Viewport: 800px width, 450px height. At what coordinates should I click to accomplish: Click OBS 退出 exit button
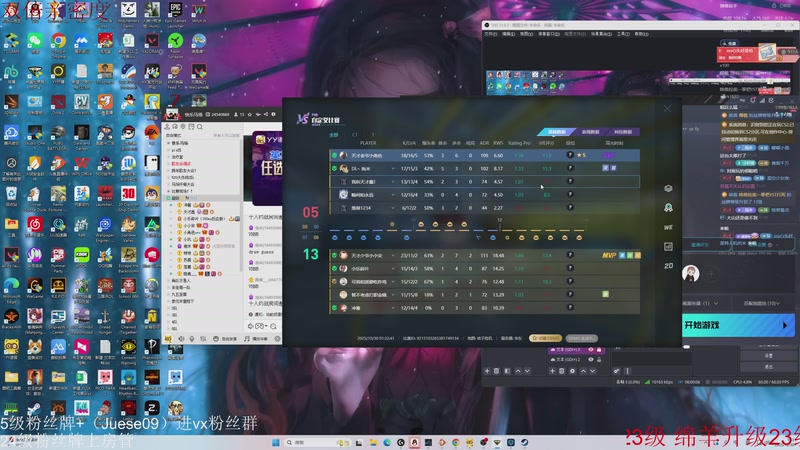coord(768,367)
